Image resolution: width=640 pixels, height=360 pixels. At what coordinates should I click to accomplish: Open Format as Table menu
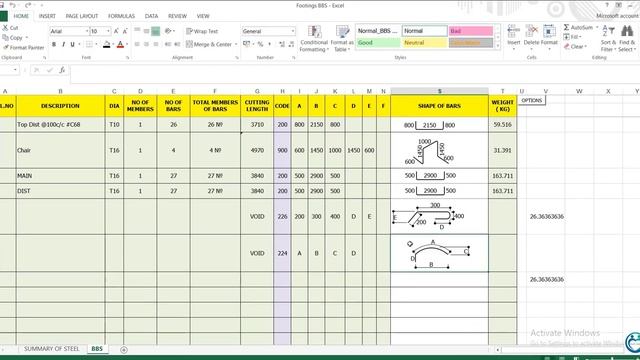coord(342,38)
